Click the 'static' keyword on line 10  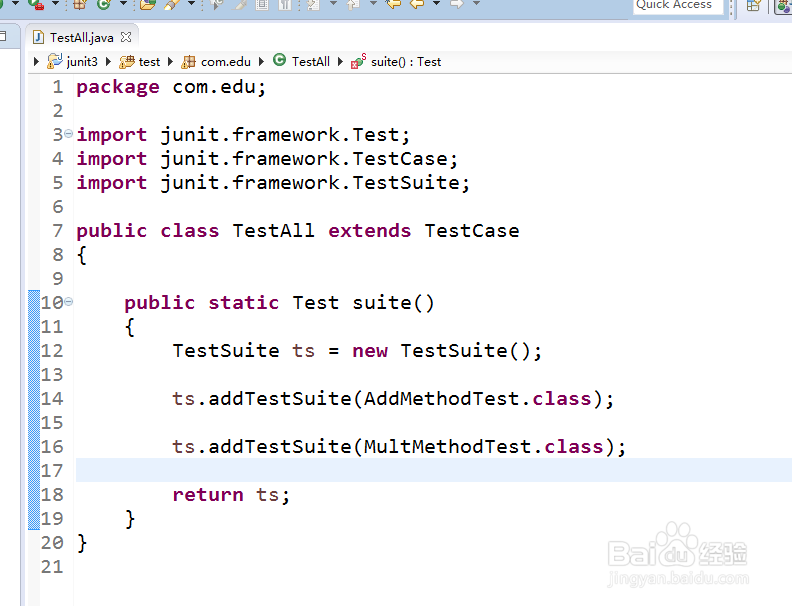[x=243, y=303]
